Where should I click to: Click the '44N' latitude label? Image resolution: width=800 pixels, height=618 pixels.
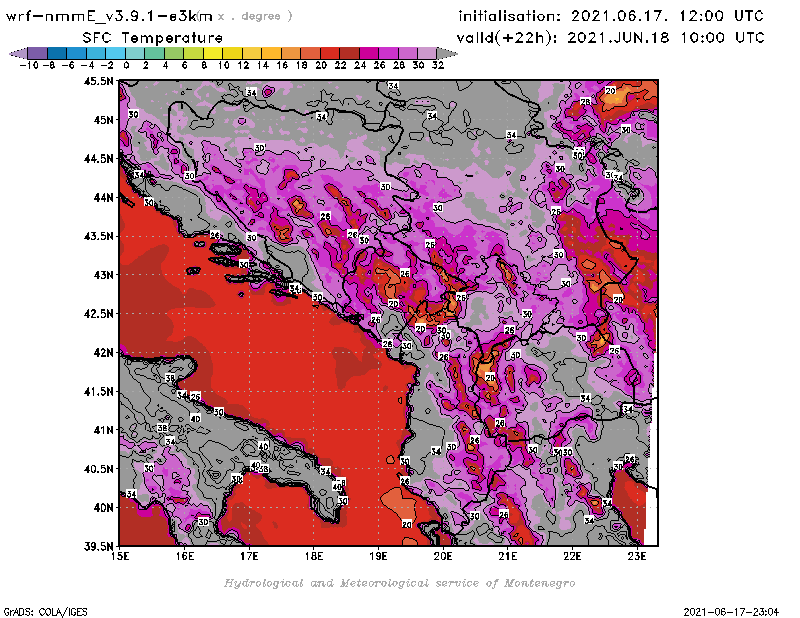click(x=103, y=197)
